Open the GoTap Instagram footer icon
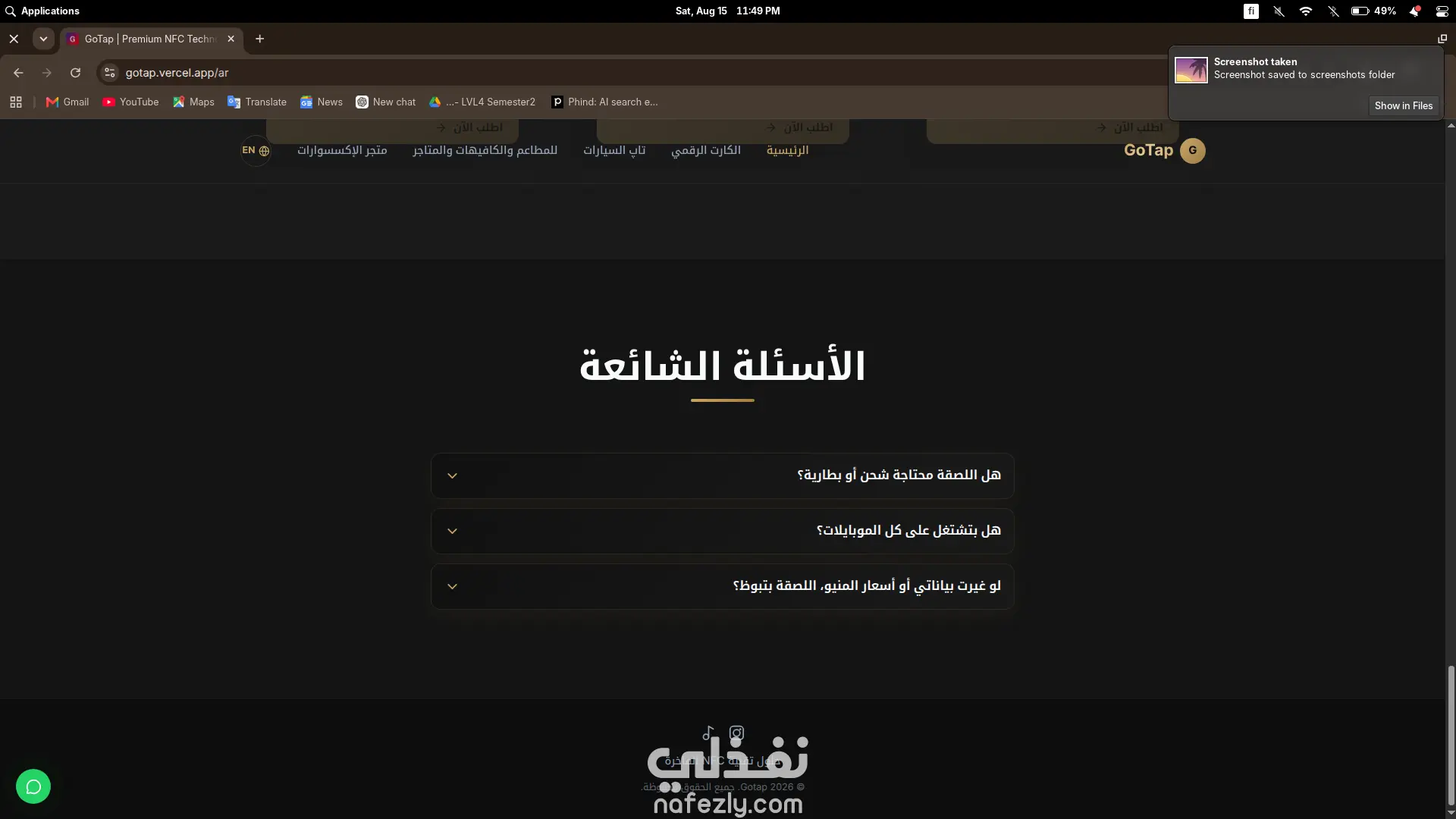The height and width of the screenshot is (819, 1456). (736, 733)
